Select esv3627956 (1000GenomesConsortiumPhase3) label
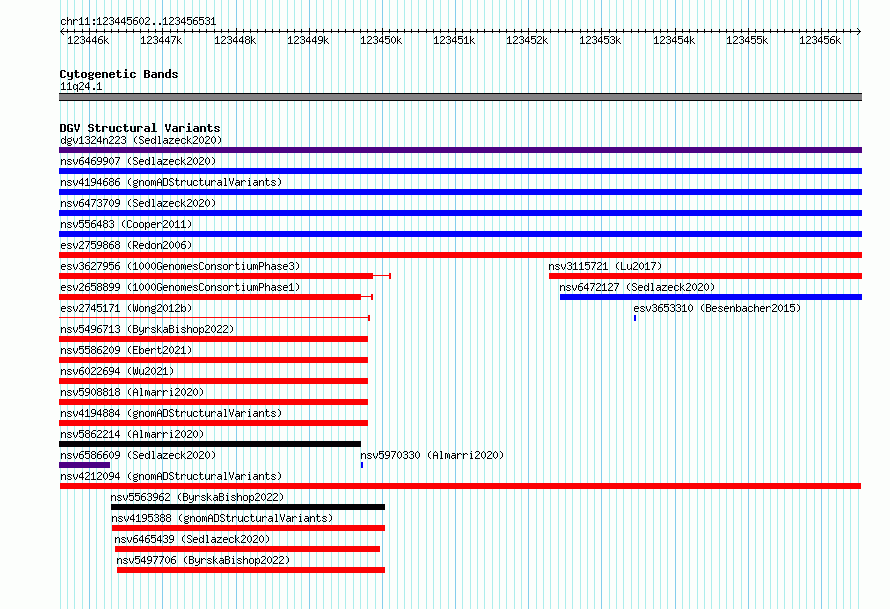Viewport: 890px width, 609px height. (180, 266)
